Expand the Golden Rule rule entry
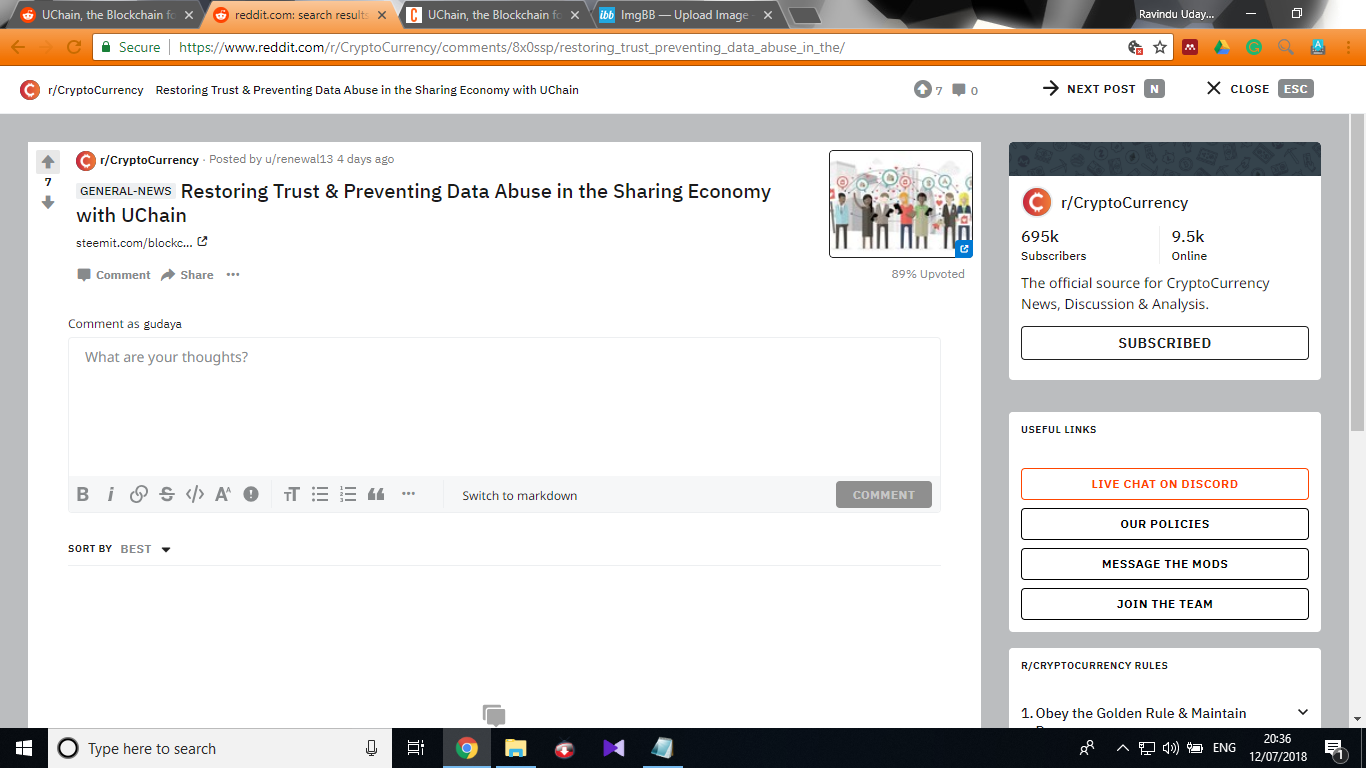 [x=1302, y=712]
